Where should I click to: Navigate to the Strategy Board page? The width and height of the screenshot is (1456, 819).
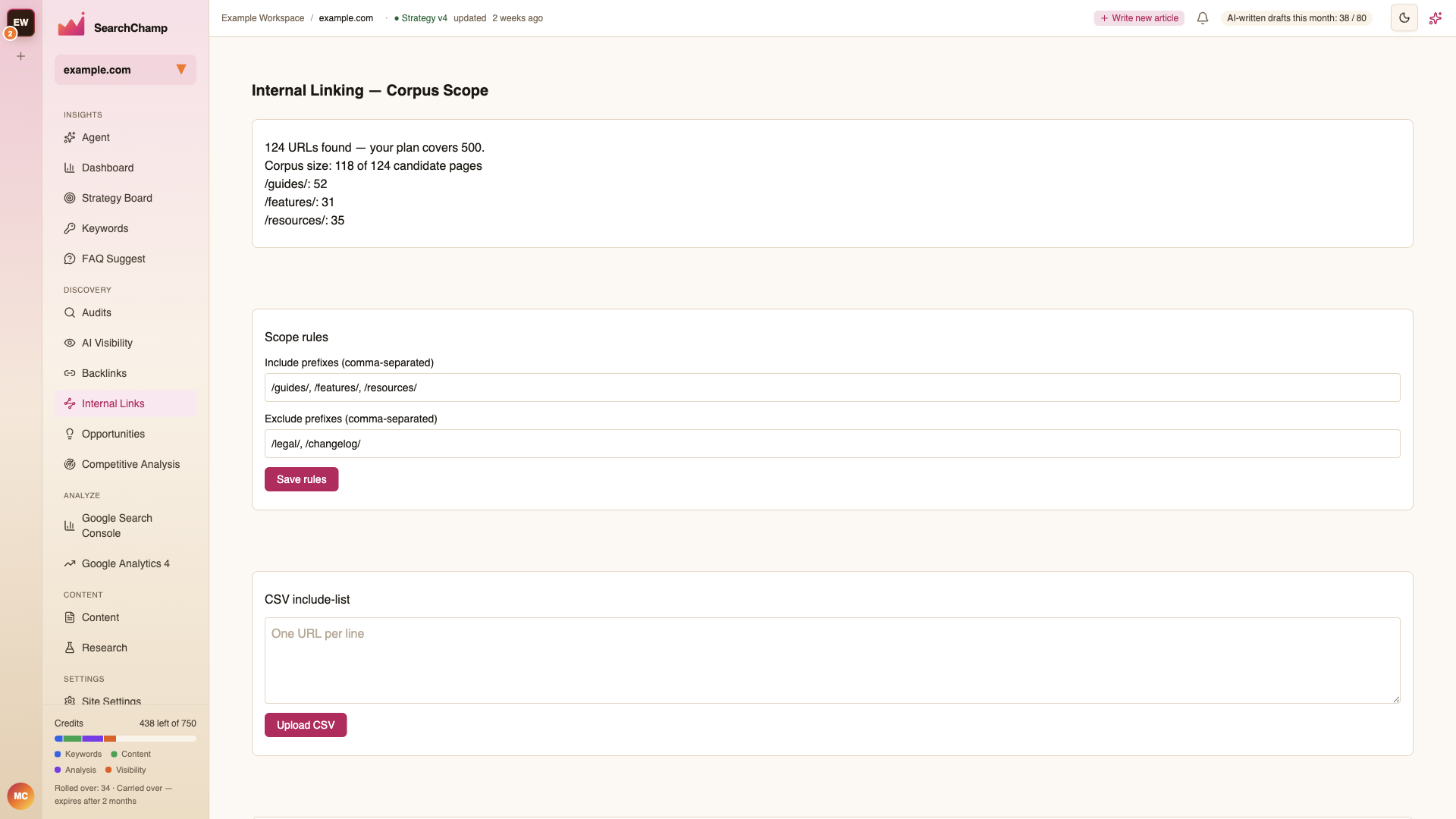pyautogui.click(x=125, y=198)
